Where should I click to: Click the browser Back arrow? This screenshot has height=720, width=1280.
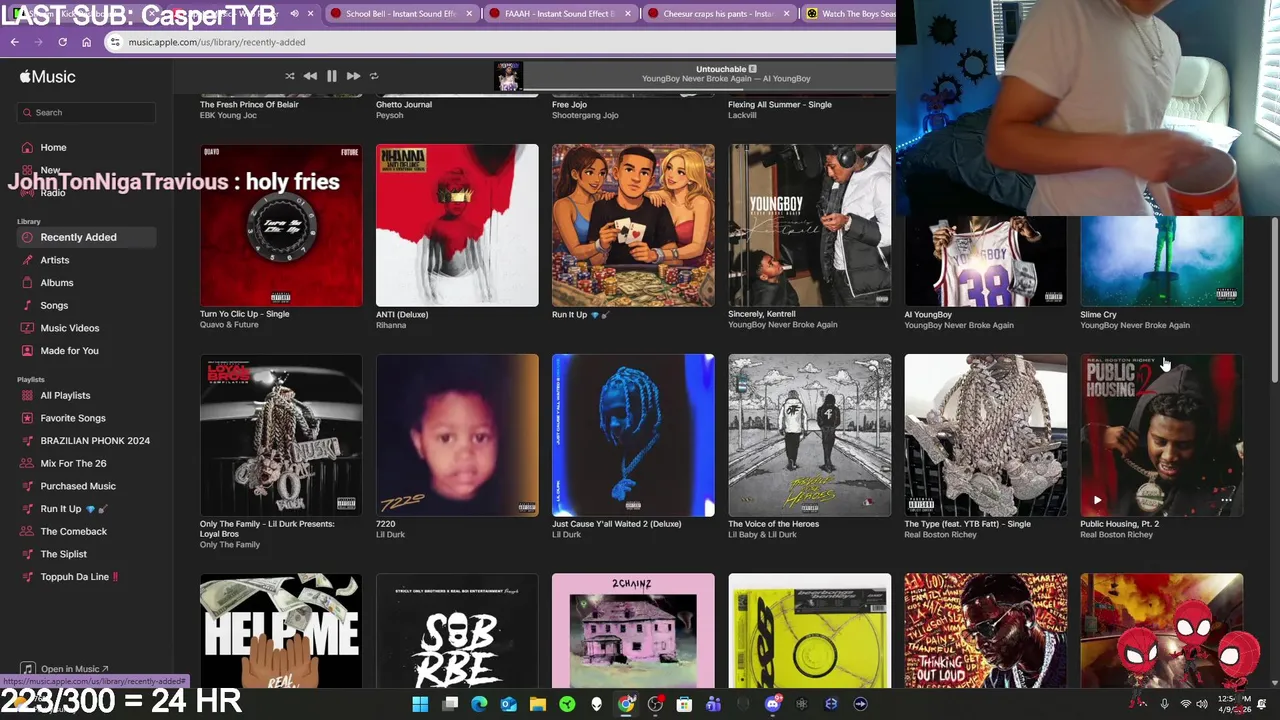point(14,42)
